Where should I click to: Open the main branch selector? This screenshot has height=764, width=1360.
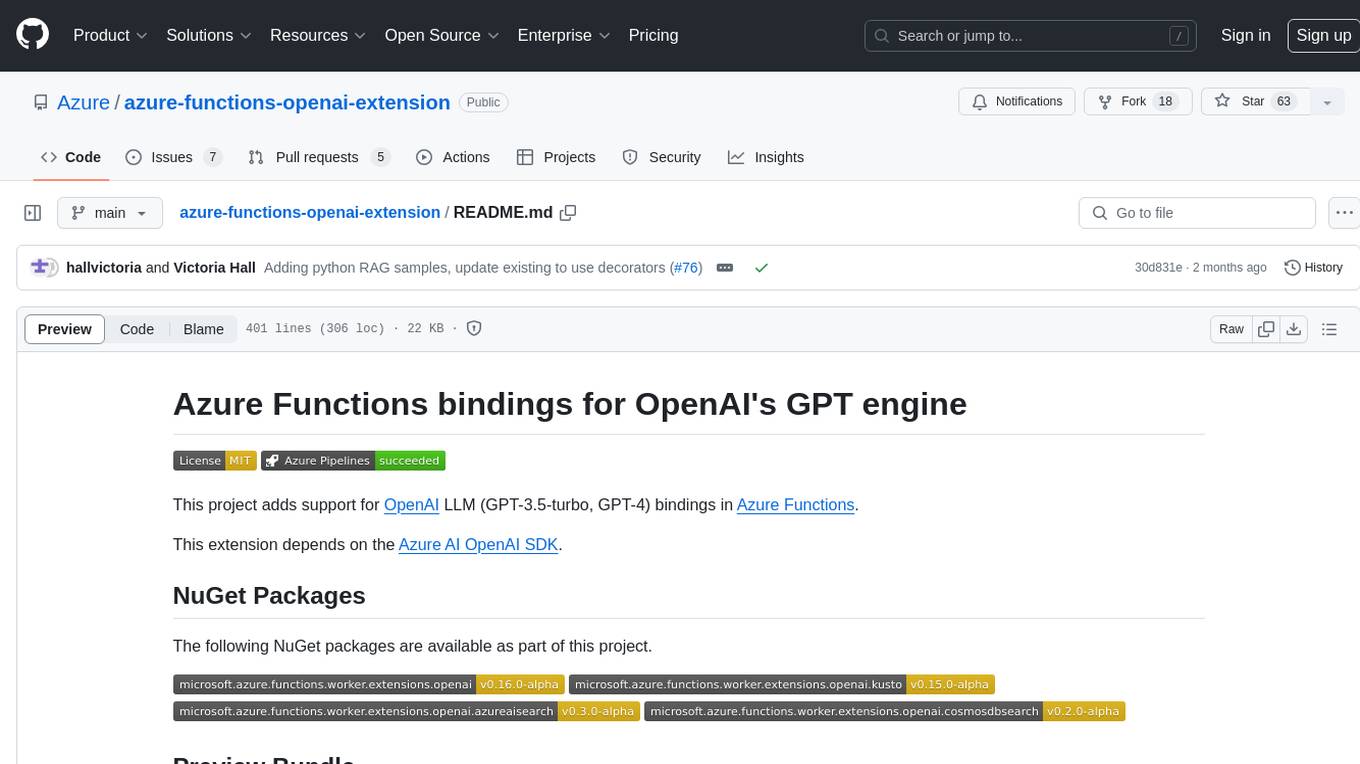pyautogui.click(x=109, y=213)
